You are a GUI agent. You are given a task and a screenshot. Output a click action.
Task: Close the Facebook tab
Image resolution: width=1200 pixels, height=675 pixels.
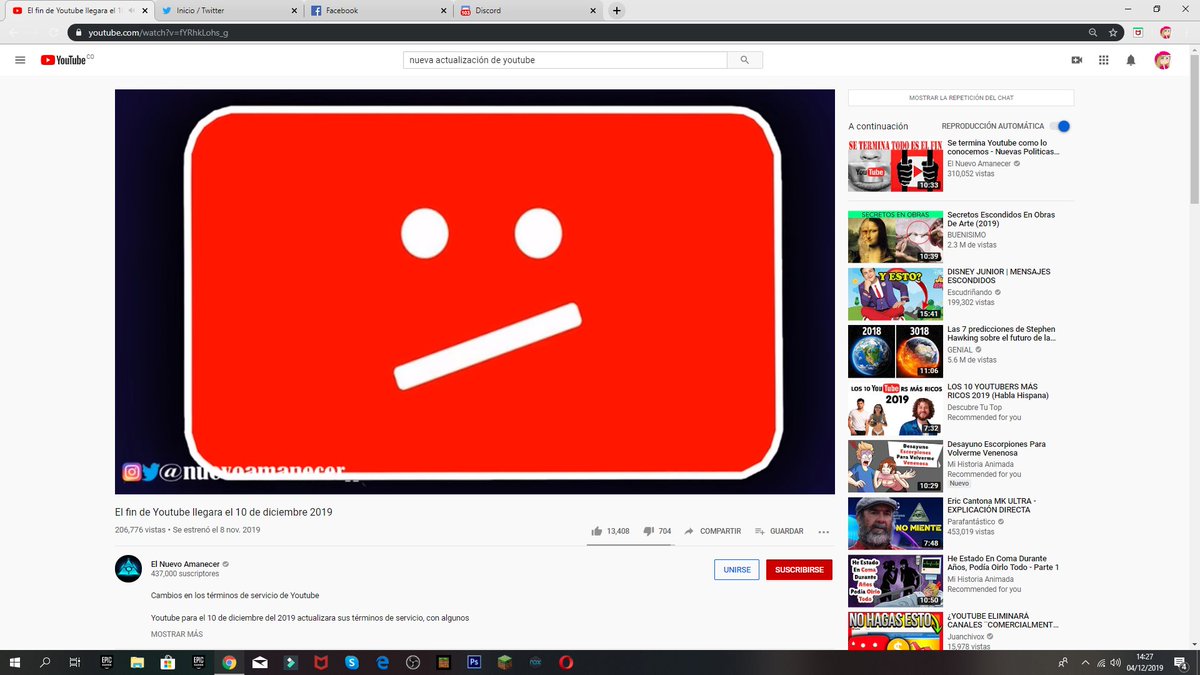[442, 11]
